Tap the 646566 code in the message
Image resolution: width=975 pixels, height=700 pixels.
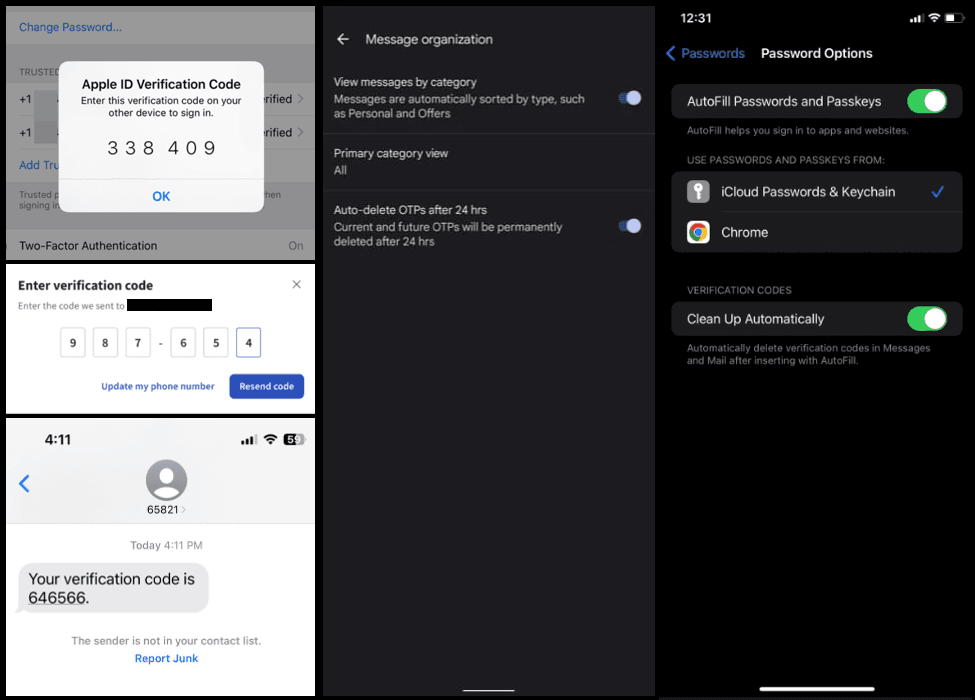click(x=57, y=598)
